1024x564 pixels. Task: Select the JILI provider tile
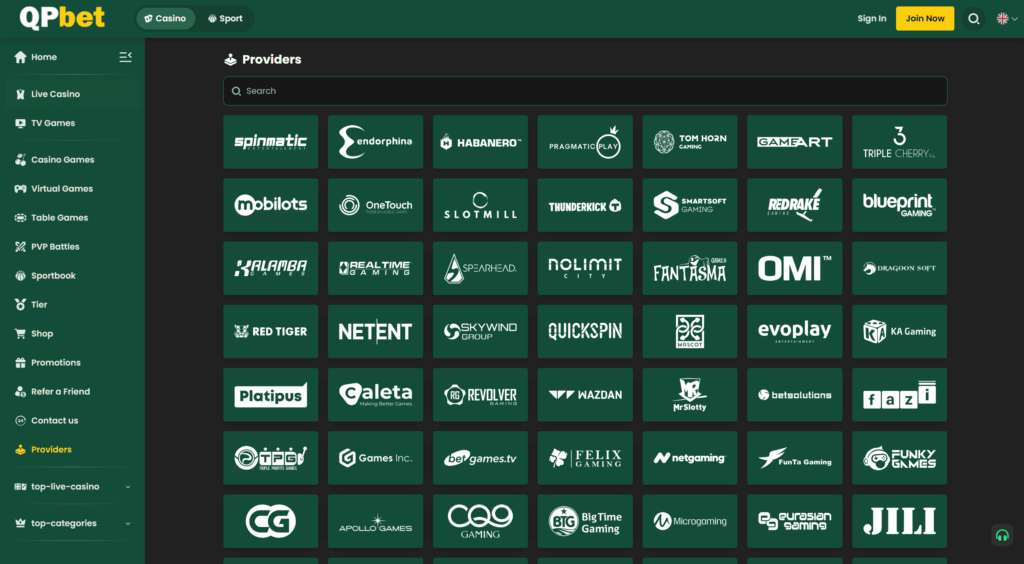tap(900, 521)
